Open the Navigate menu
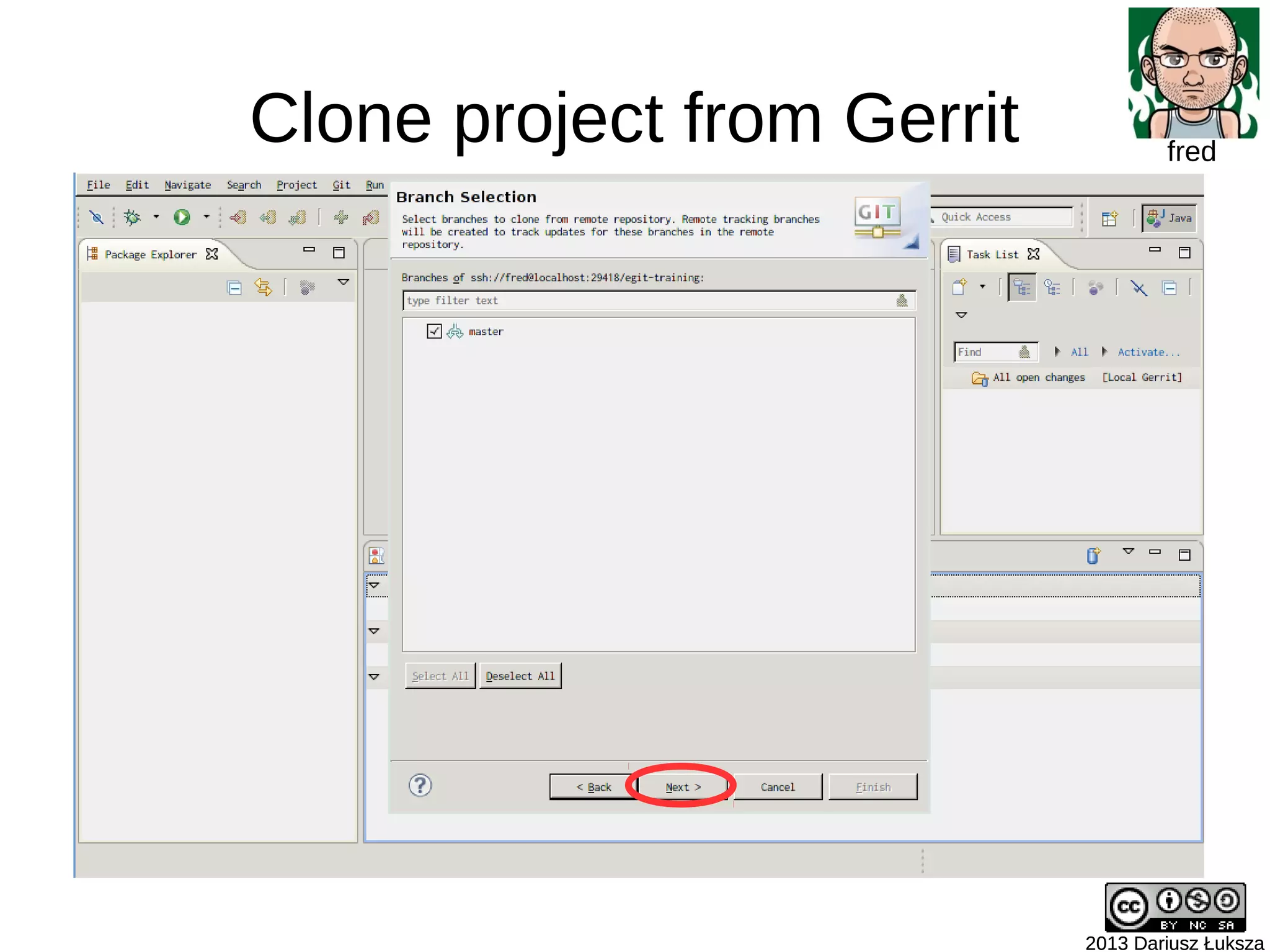 187,185
